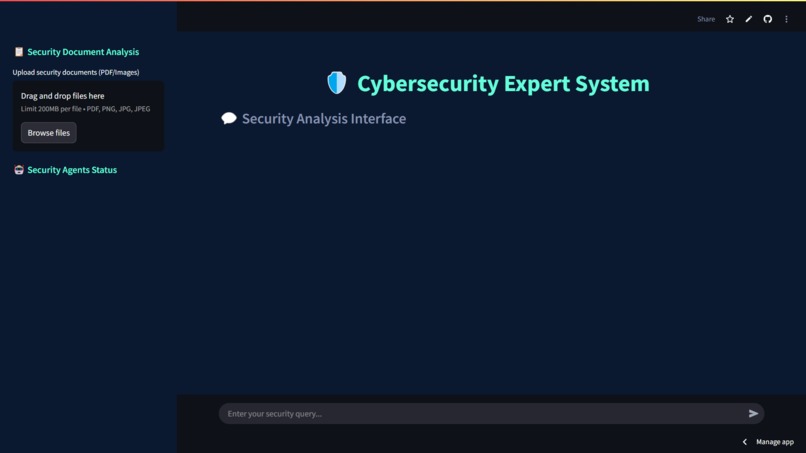Click Browse files to upload a document
Screen dimensions: 806x453
pos(49,133)
